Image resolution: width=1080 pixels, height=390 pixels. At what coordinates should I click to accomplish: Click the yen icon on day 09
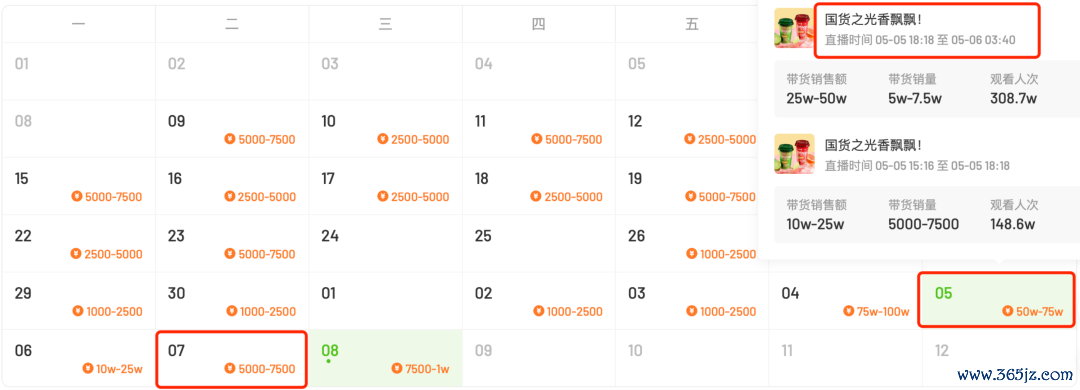229,140
